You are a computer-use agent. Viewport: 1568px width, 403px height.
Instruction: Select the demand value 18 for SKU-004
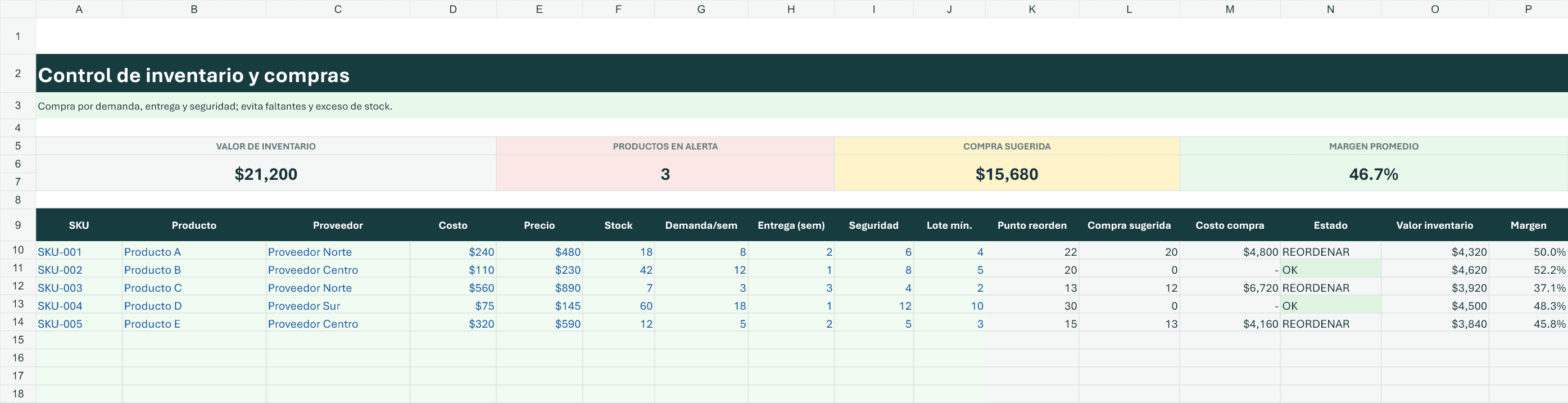pos(701,306)
